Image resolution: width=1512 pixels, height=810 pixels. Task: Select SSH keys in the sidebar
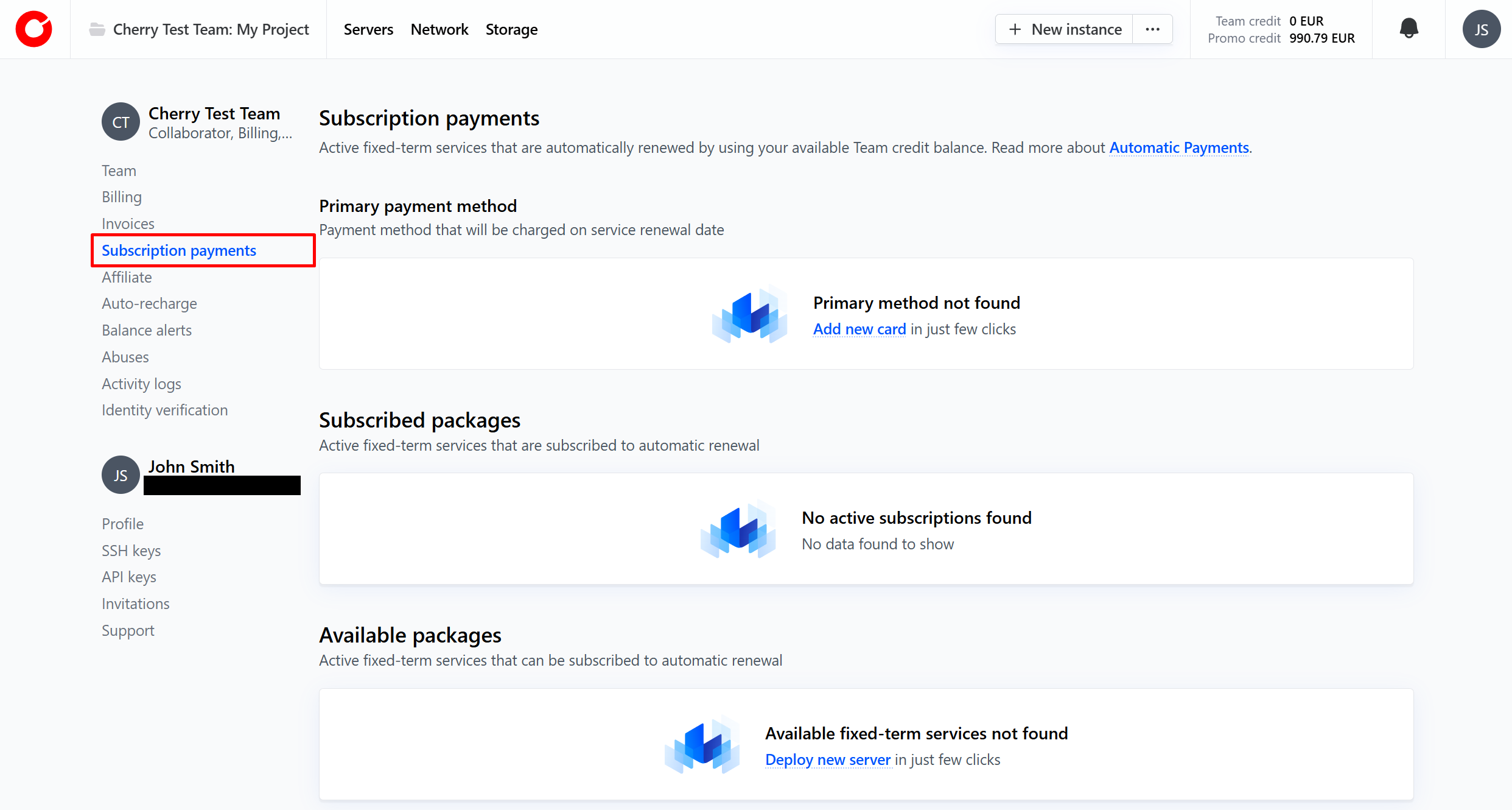pyautogui.click(x=131, y=551)
